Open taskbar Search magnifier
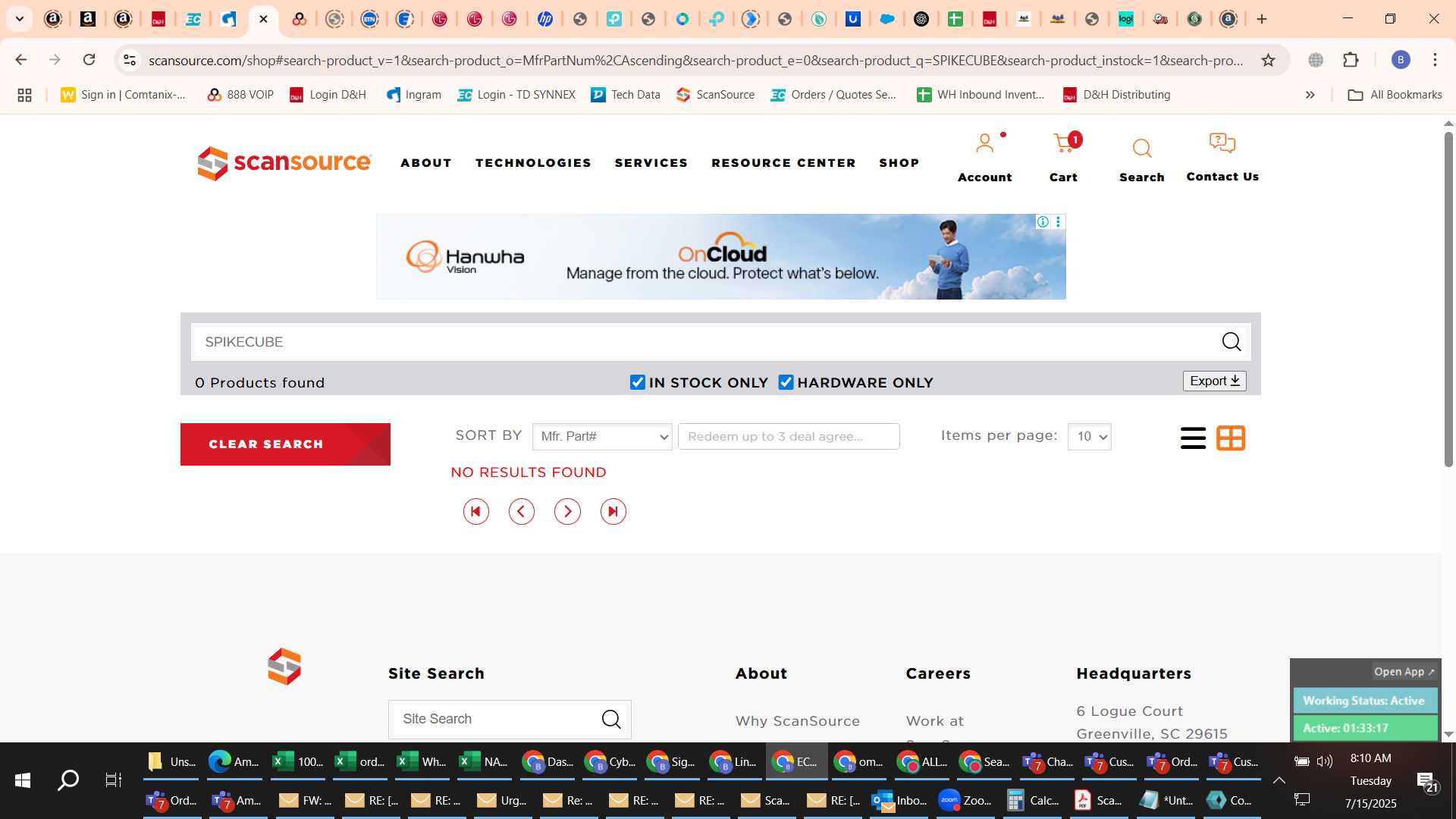Screen dimensions: 1456x819 click(68, 780)
